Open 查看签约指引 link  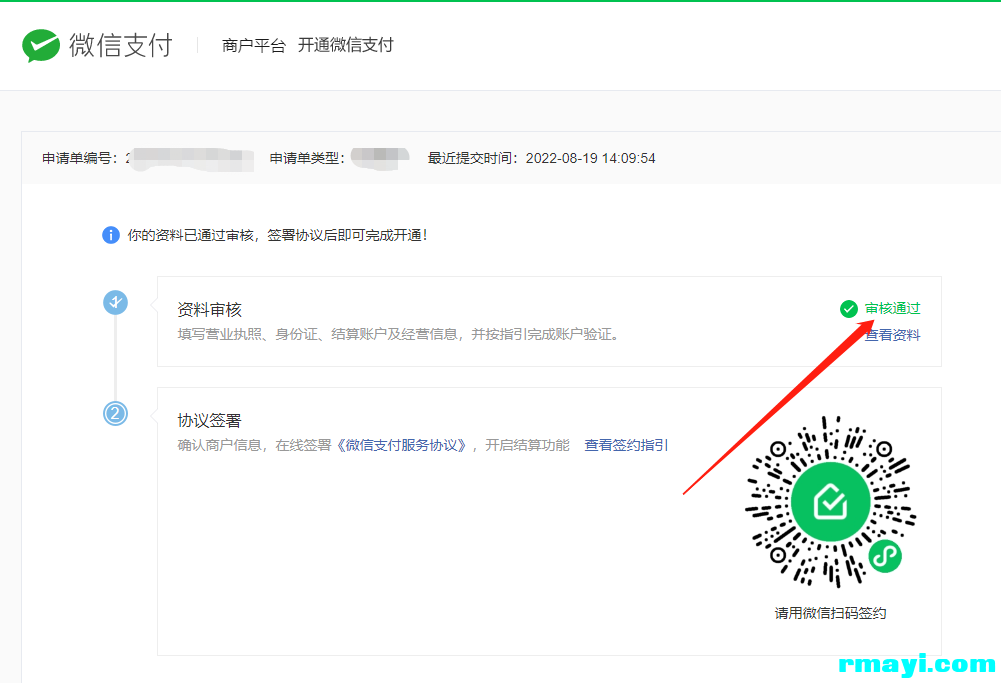click(626, 445)
